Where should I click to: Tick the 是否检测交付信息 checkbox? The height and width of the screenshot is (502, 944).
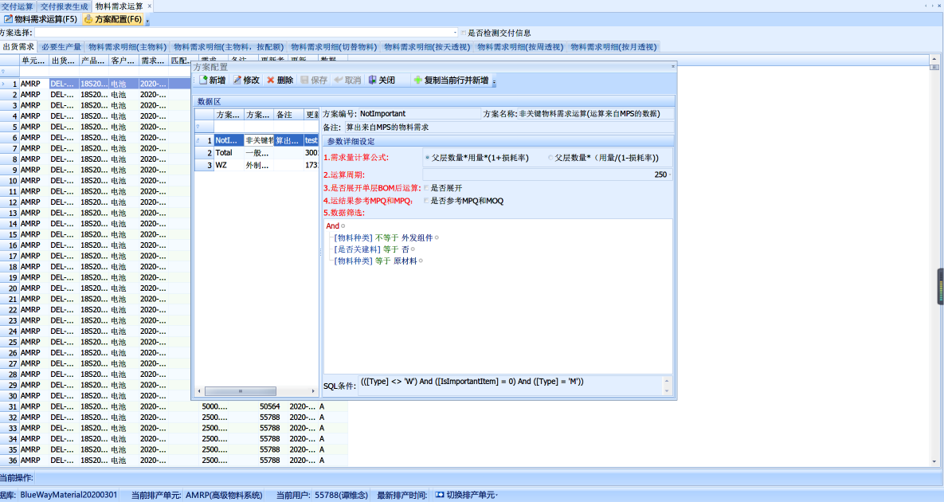(463, 33)
